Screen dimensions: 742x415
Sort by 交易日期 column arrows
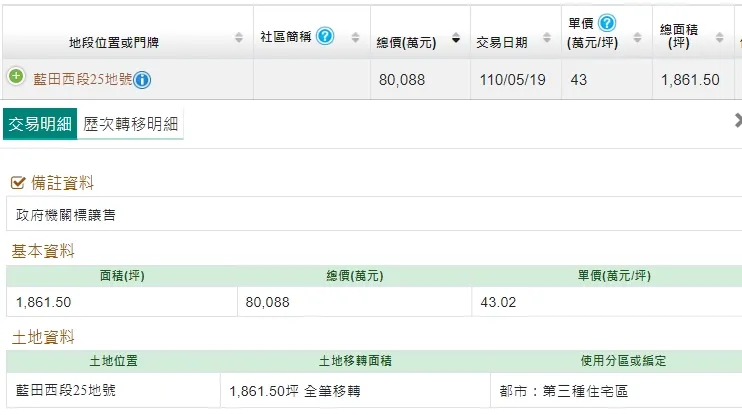coord(547,37)
